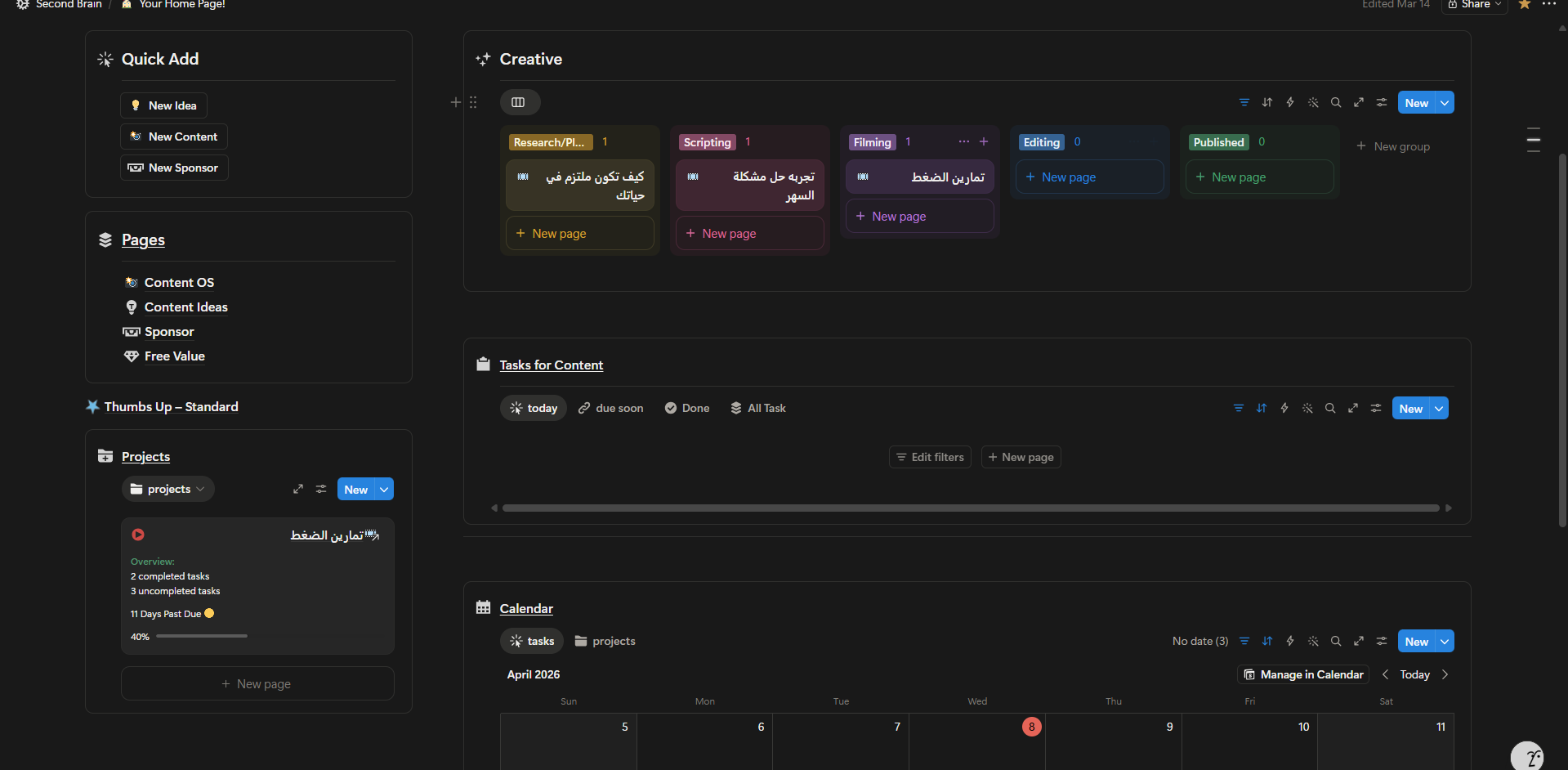
Task: Click the sort icon in Tasks for Content toolbar
Action: tap(1261, 408)
